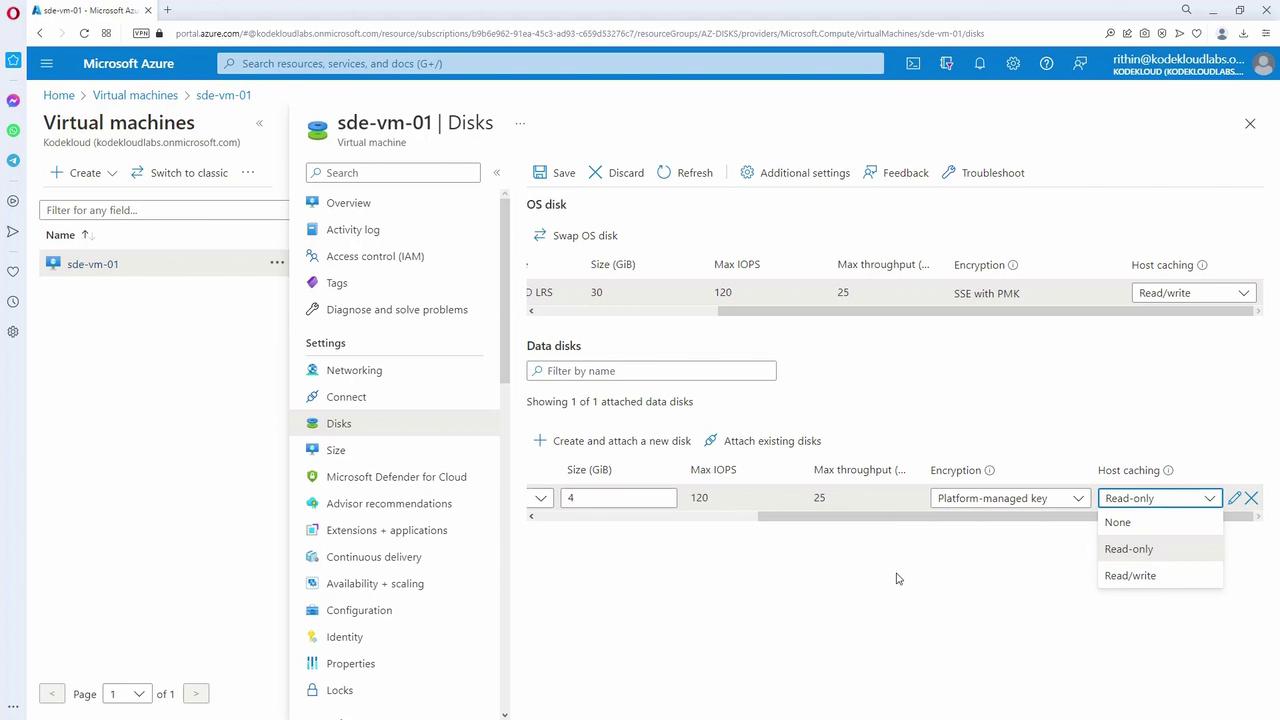
Task: Click Swap OS disk
Action: pos(575,236)
